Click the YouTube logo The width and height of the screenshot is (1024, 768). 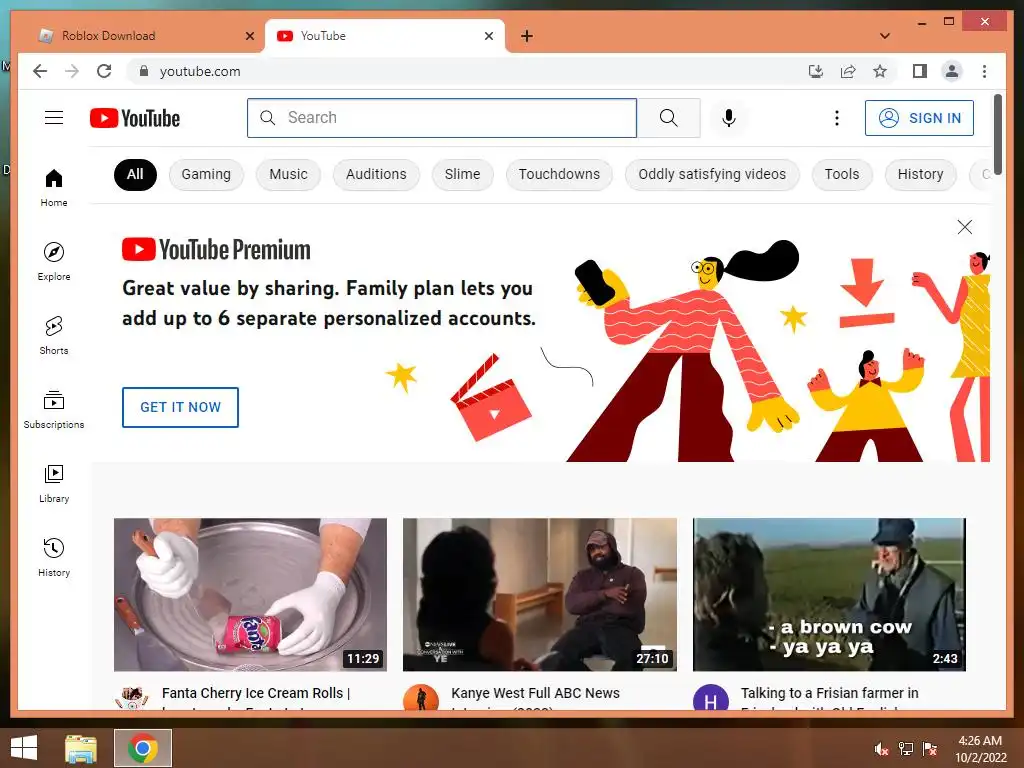[135, 118]
